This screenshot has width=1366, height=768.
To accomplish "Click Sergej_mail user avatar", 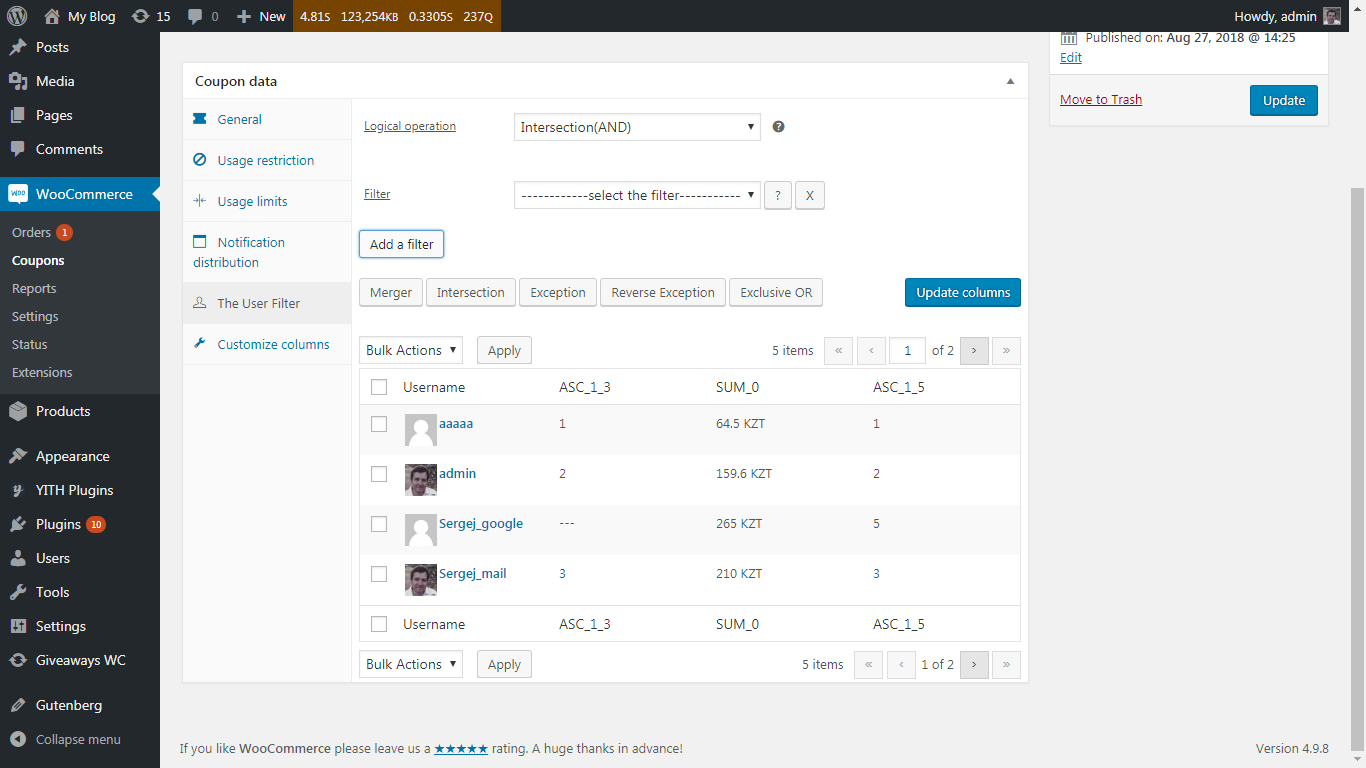I will [421, 580].
